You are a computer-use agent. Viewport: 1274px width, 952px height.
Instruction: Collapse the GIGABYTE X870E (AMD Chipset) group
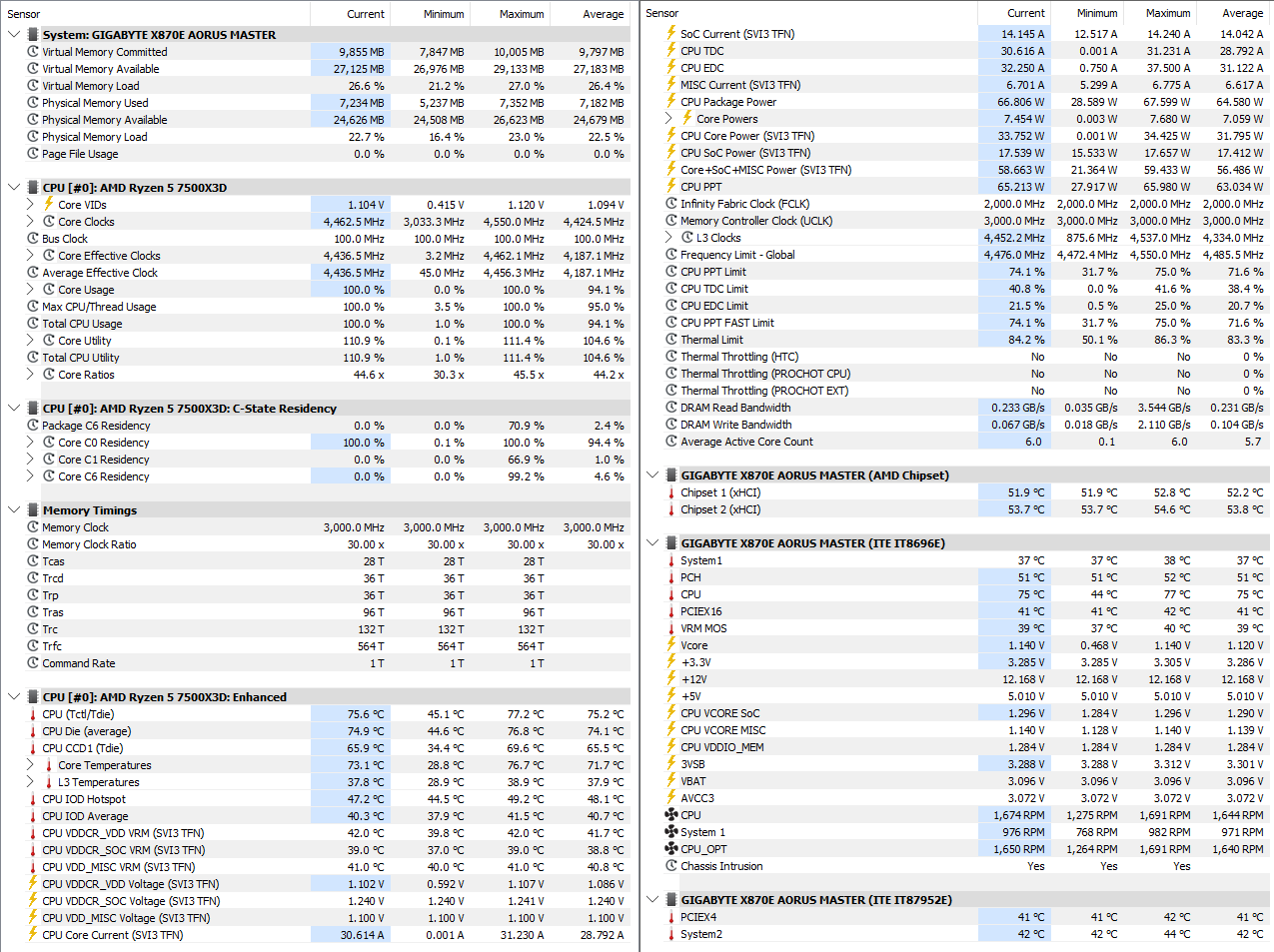coord(652,476)
